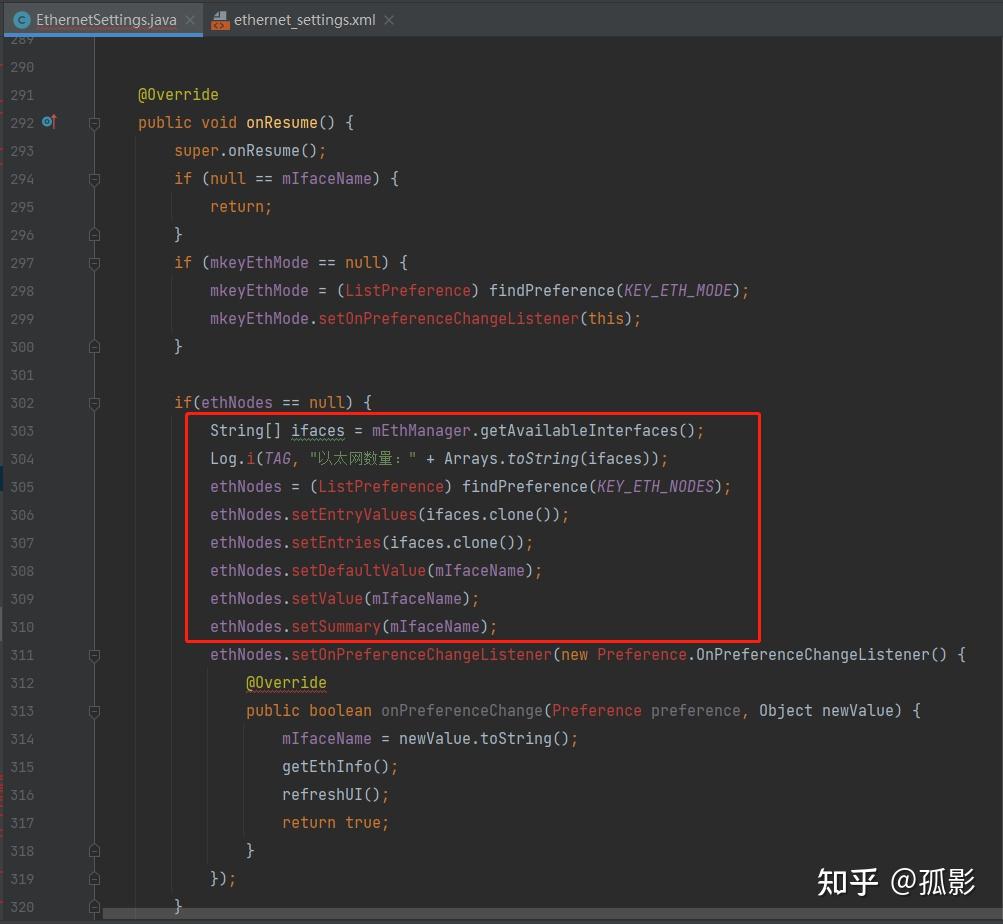Click the XML file icon on ethernet_settings.xml tab
This screenshot has width=1003, height=924.
coord(219,18)
